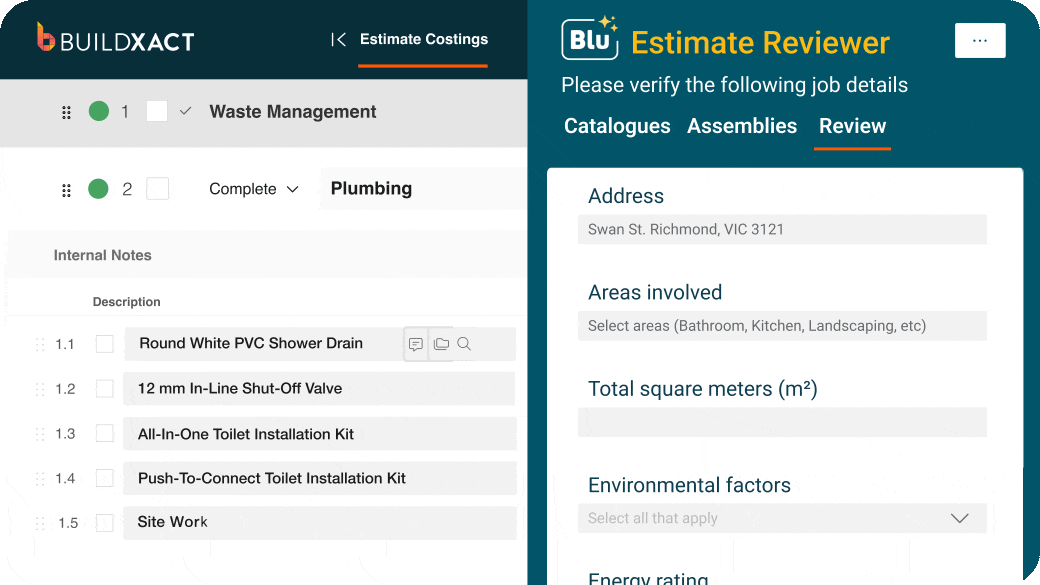The image size is (1040, 585).
Task: Tick the checkbox on row 1.3 Toilet Installation Kit
Action: (105, 433)
